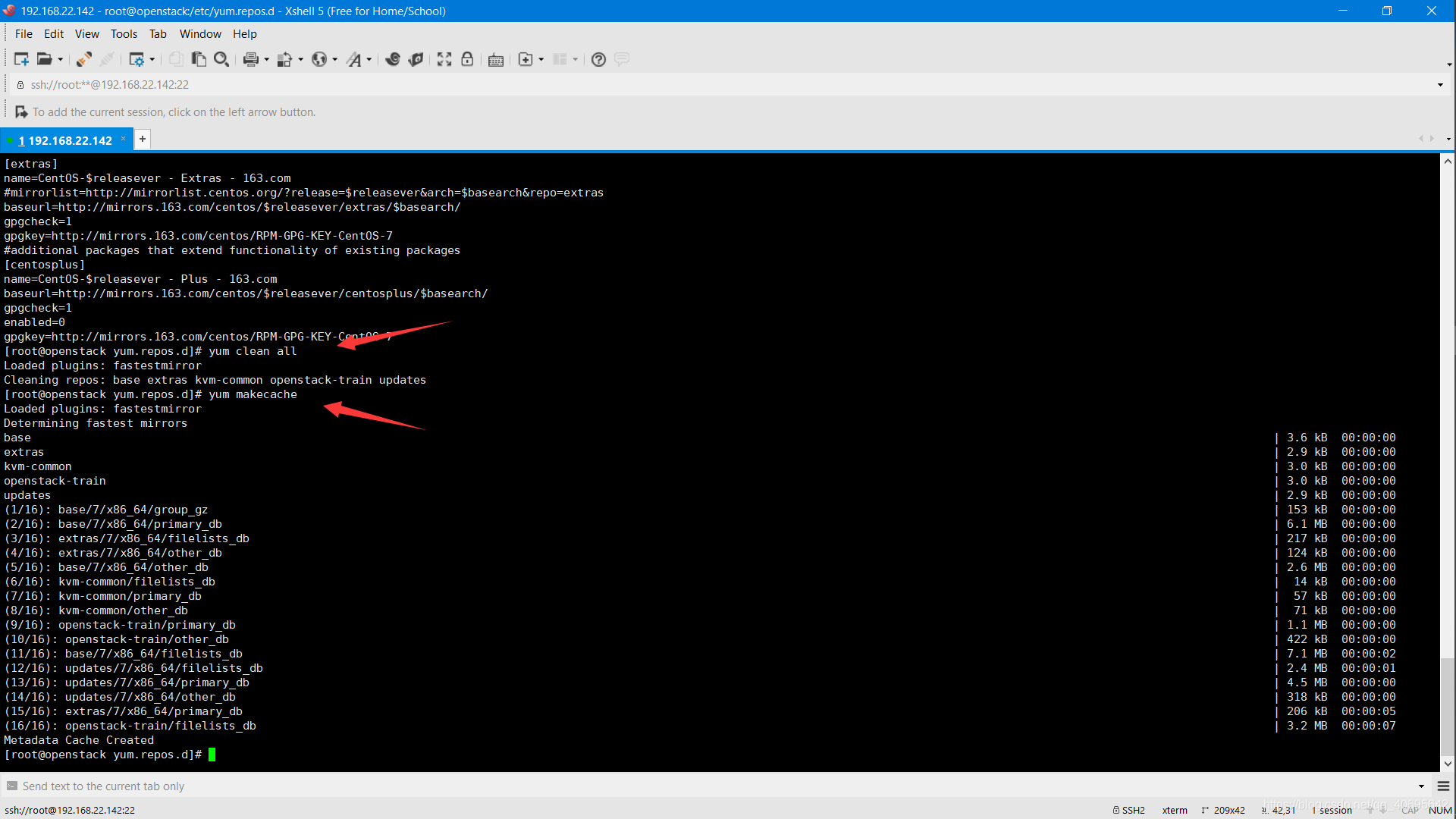The image size is (1456, 819).
Task: Open the compose bar hamburger menu icon
Action: pos(1443,786)
